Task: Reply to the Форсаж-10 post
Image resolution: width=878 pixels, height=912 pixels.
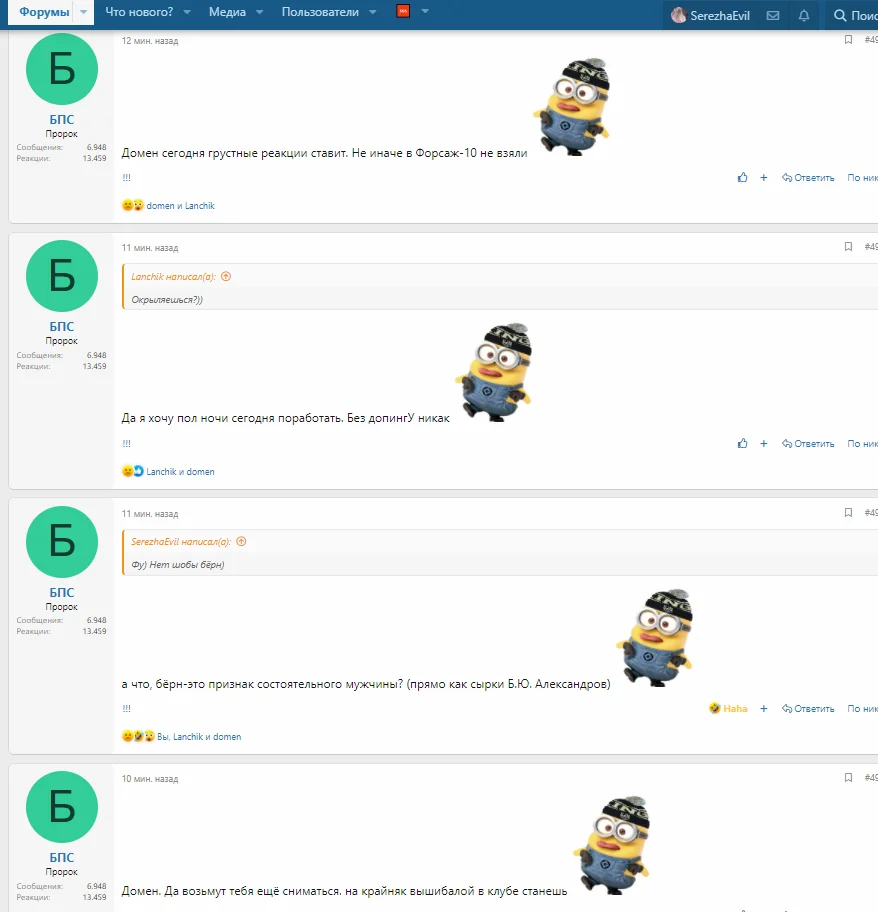Action: click(x=808, y=177)
